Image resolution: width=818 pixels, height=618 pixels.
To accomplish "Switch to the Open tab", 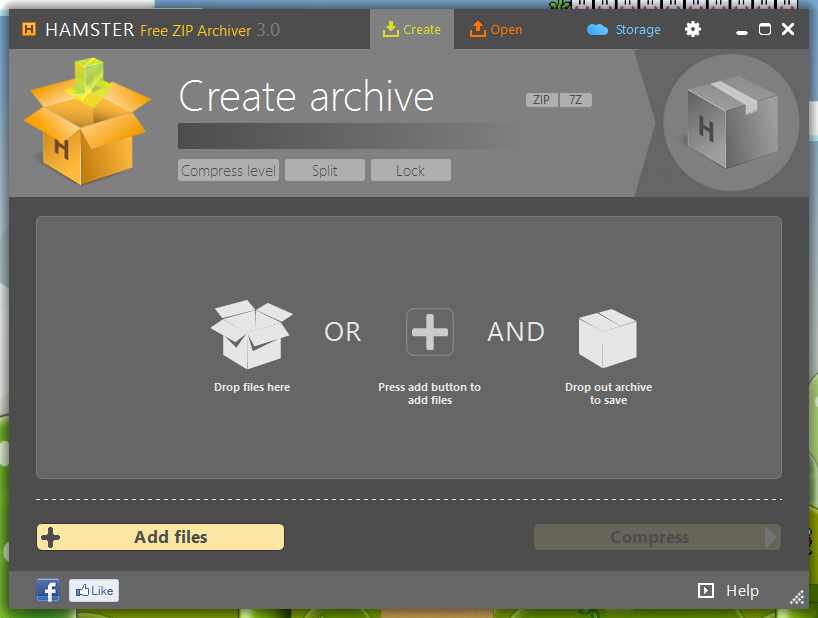I will [496, 29].
